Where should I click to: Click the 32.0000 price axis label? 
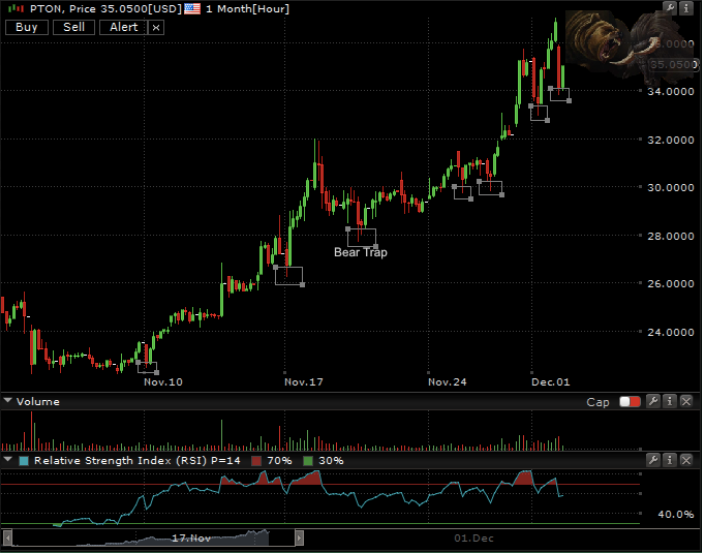(x=671, y=140)
